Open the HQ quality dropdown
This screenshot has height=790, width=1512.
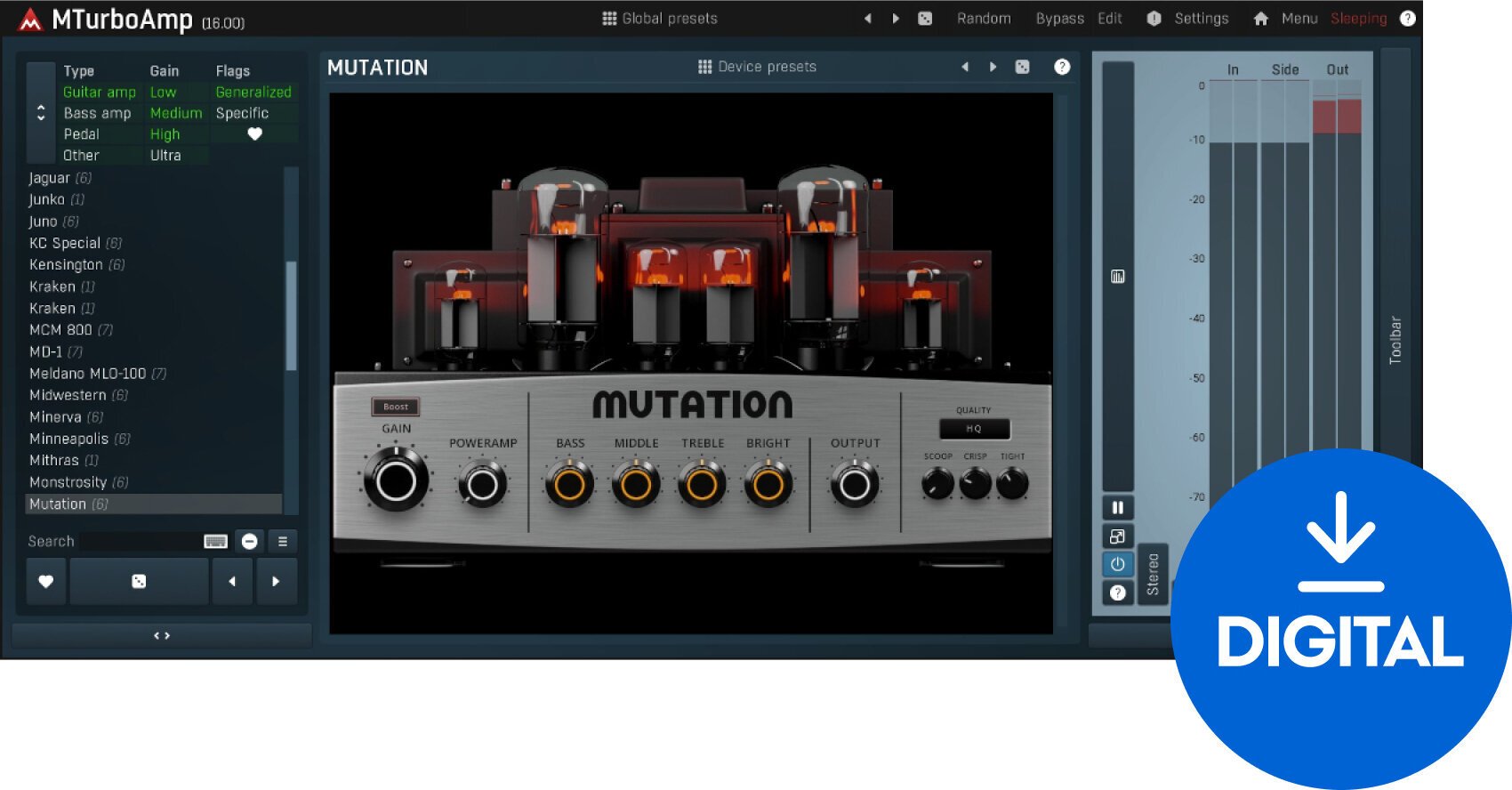(974, 429)
